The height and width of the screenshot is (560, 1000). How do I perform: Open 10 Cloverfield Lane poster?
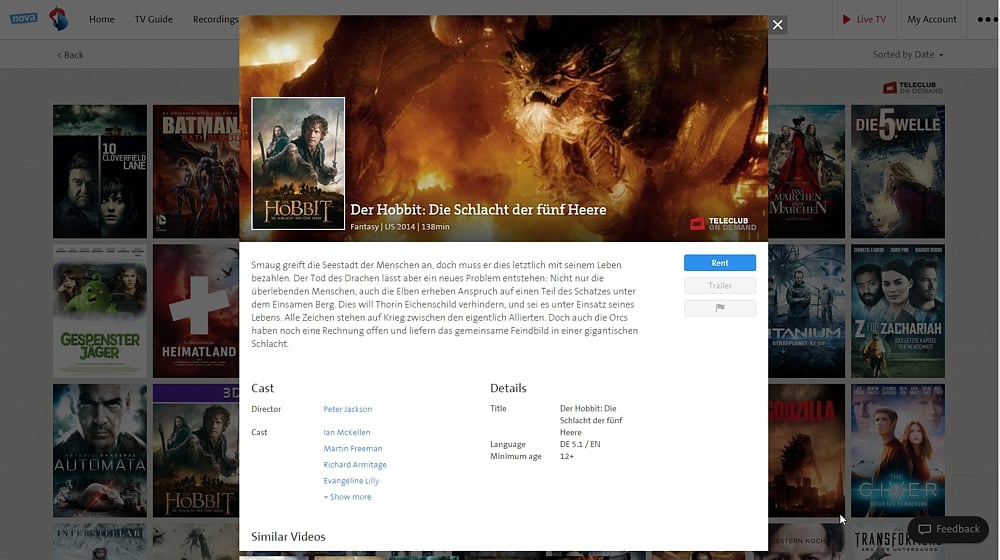click(x=100, y=172)
